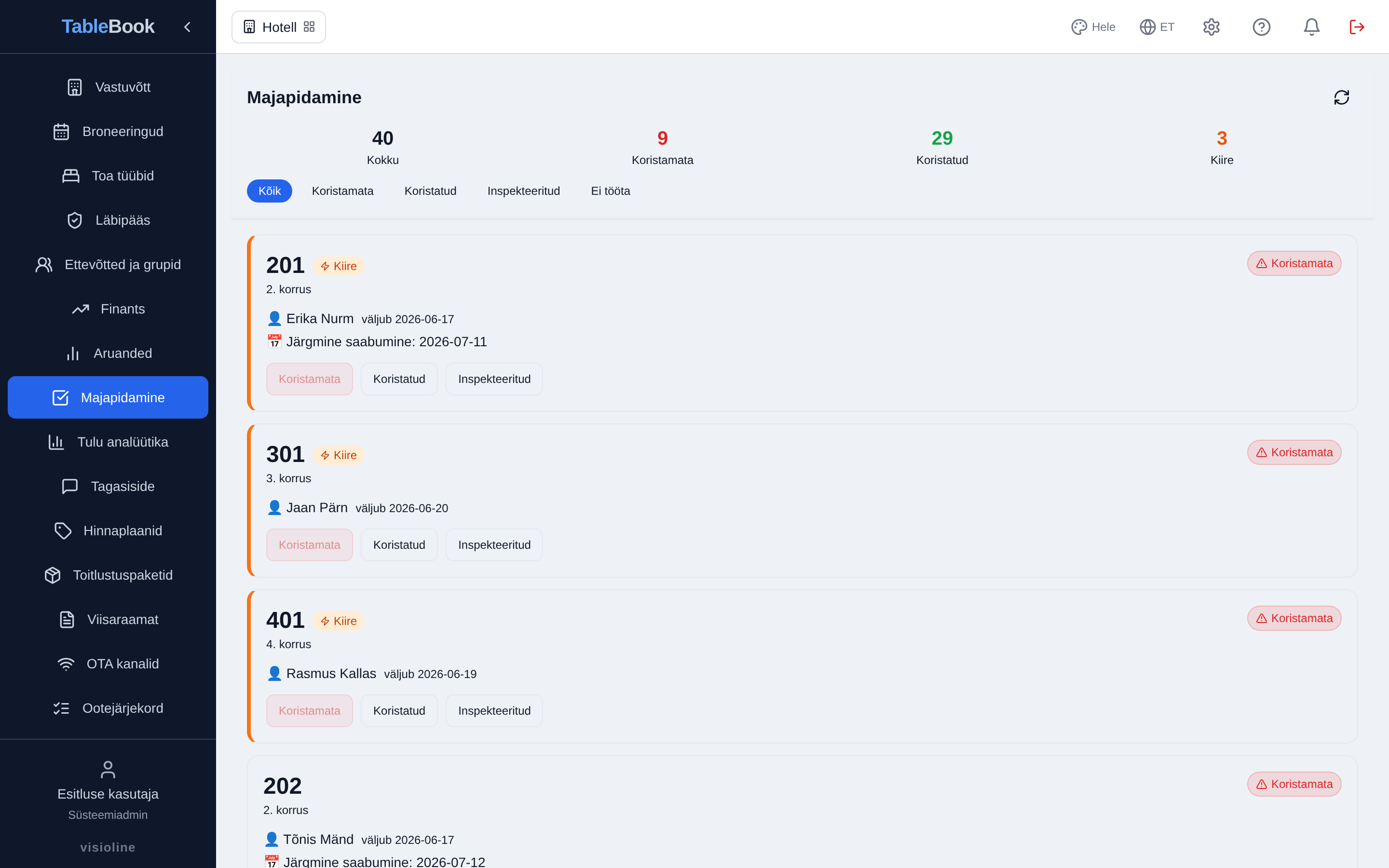Image resolution: width=1389 pixels, height=868 pixels.
Task: Click the Hinnaplaanid tag icon
Action: click(63, 531)
